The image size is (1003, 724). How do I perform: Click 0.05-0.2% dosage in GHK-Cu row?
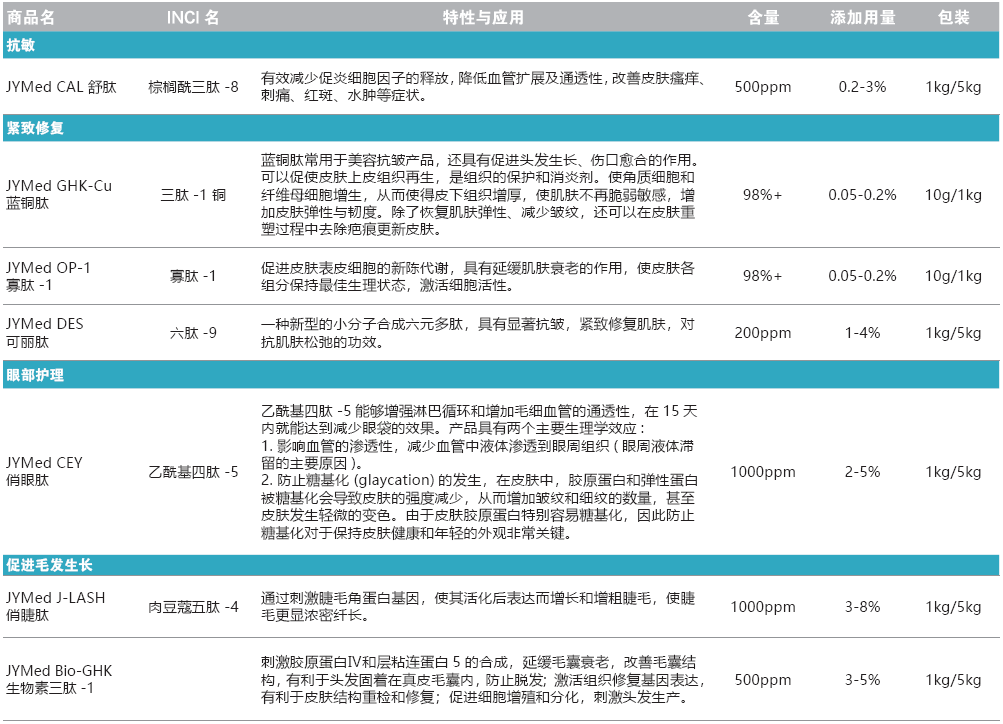(x=862, y=195)
